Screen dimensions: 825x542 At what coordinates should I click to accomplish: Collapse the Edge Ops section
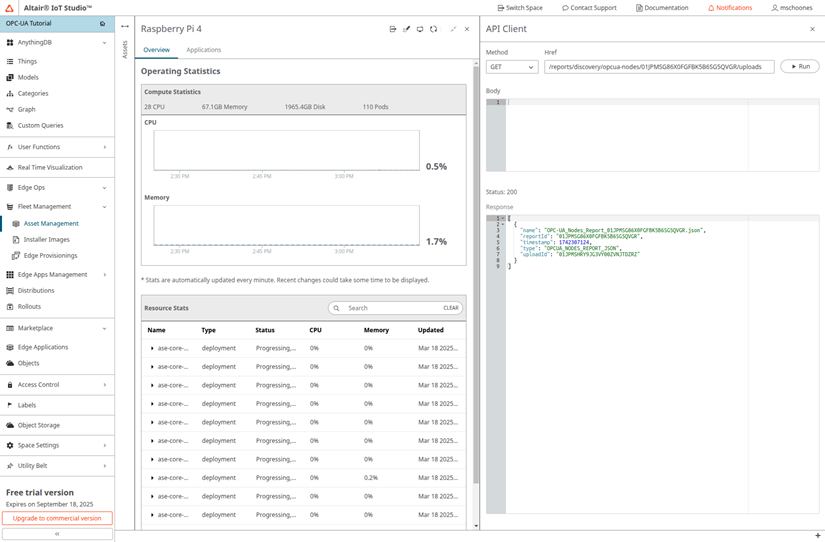click(104, 188)
